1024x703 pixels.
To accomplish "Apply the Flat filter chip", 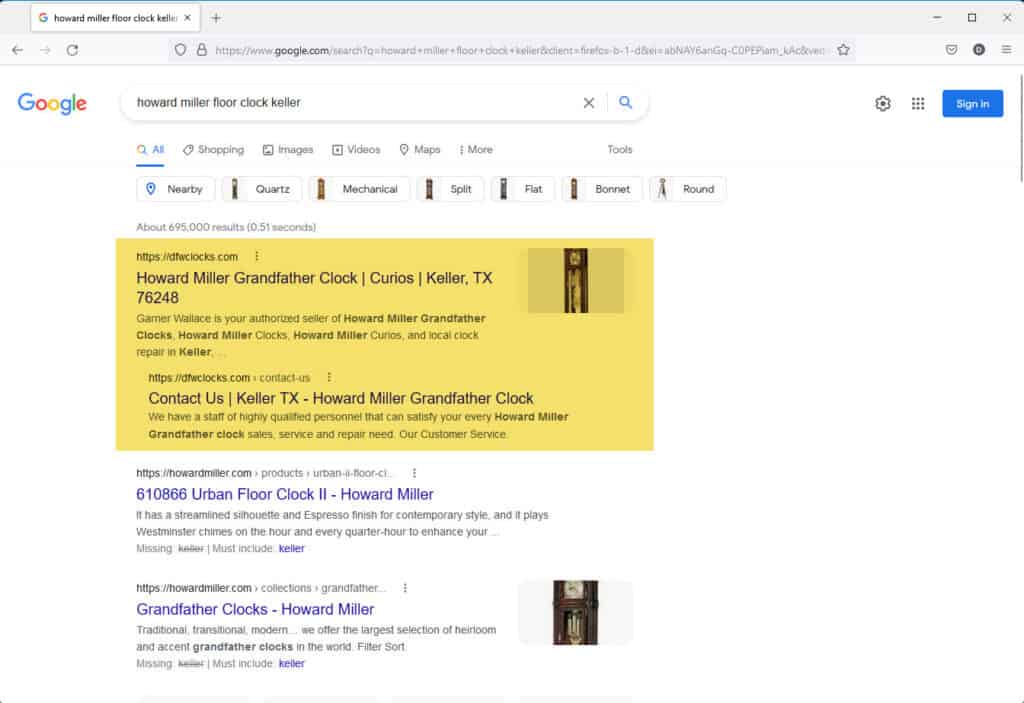I will (522, 189).
